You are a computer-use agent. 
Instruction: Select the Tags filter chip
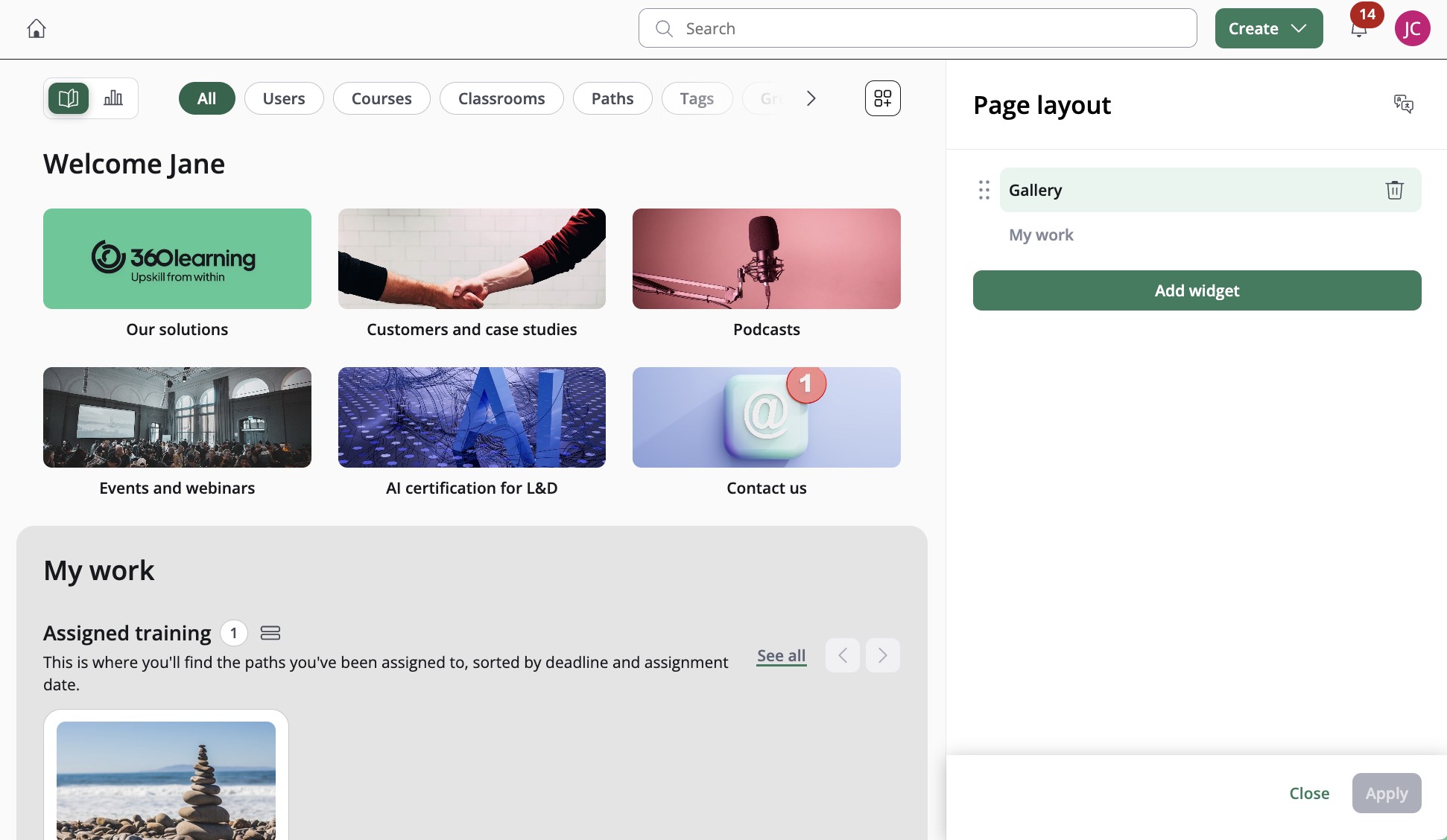tap(697, 98)
